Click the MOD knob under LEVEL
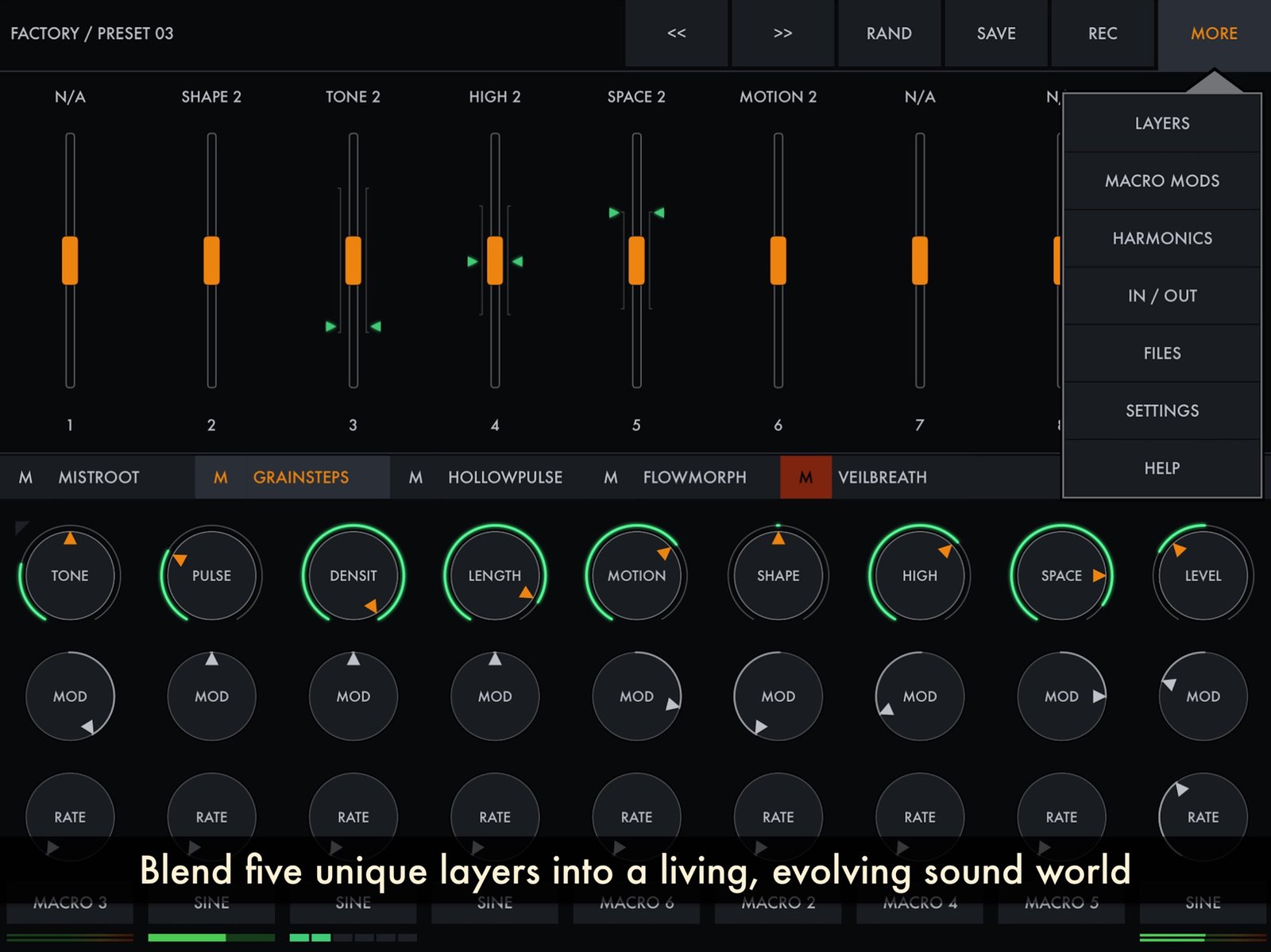Screen dimensions: 1271x952 tap(1203, 696)
